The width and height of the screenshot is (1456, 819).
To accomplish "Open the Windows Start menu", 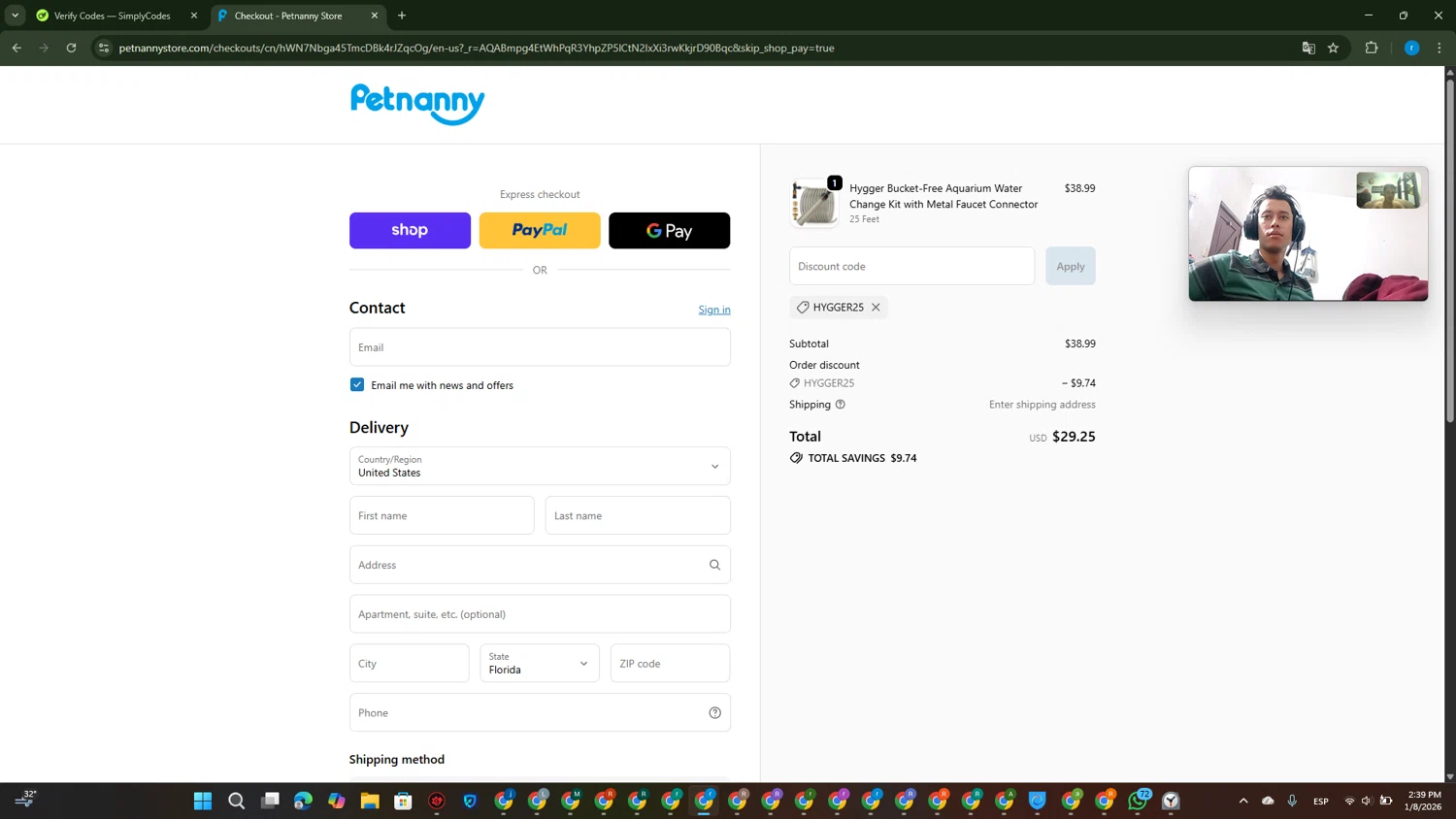I will tap(203, 801).
